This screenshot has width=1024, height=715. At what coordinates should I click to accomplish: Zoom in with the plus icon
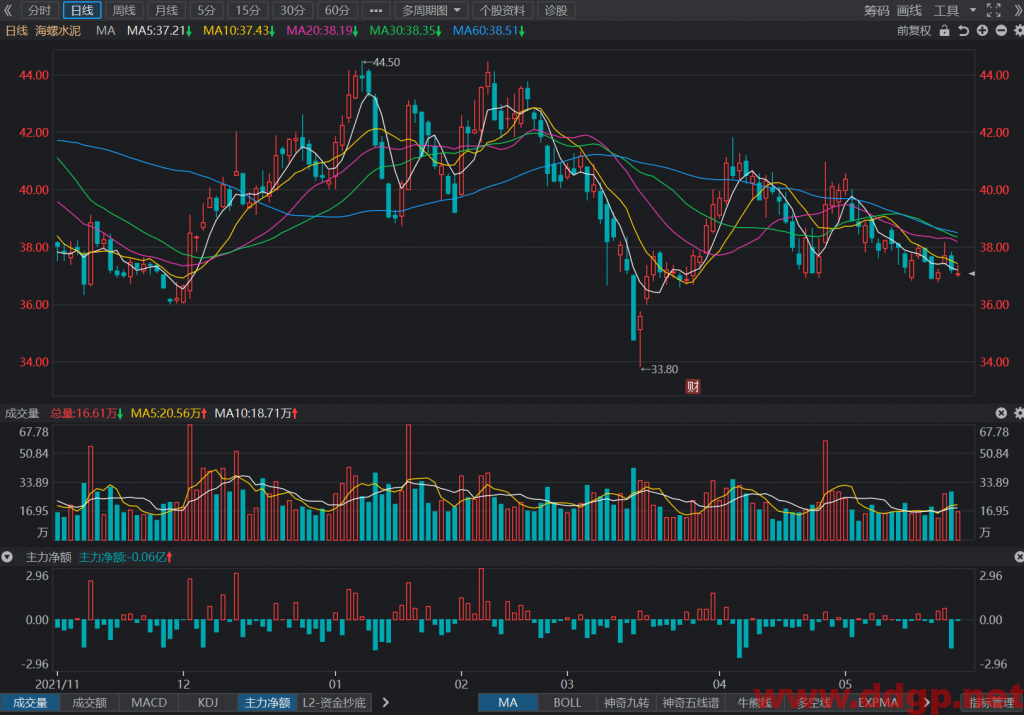[982, 31]
